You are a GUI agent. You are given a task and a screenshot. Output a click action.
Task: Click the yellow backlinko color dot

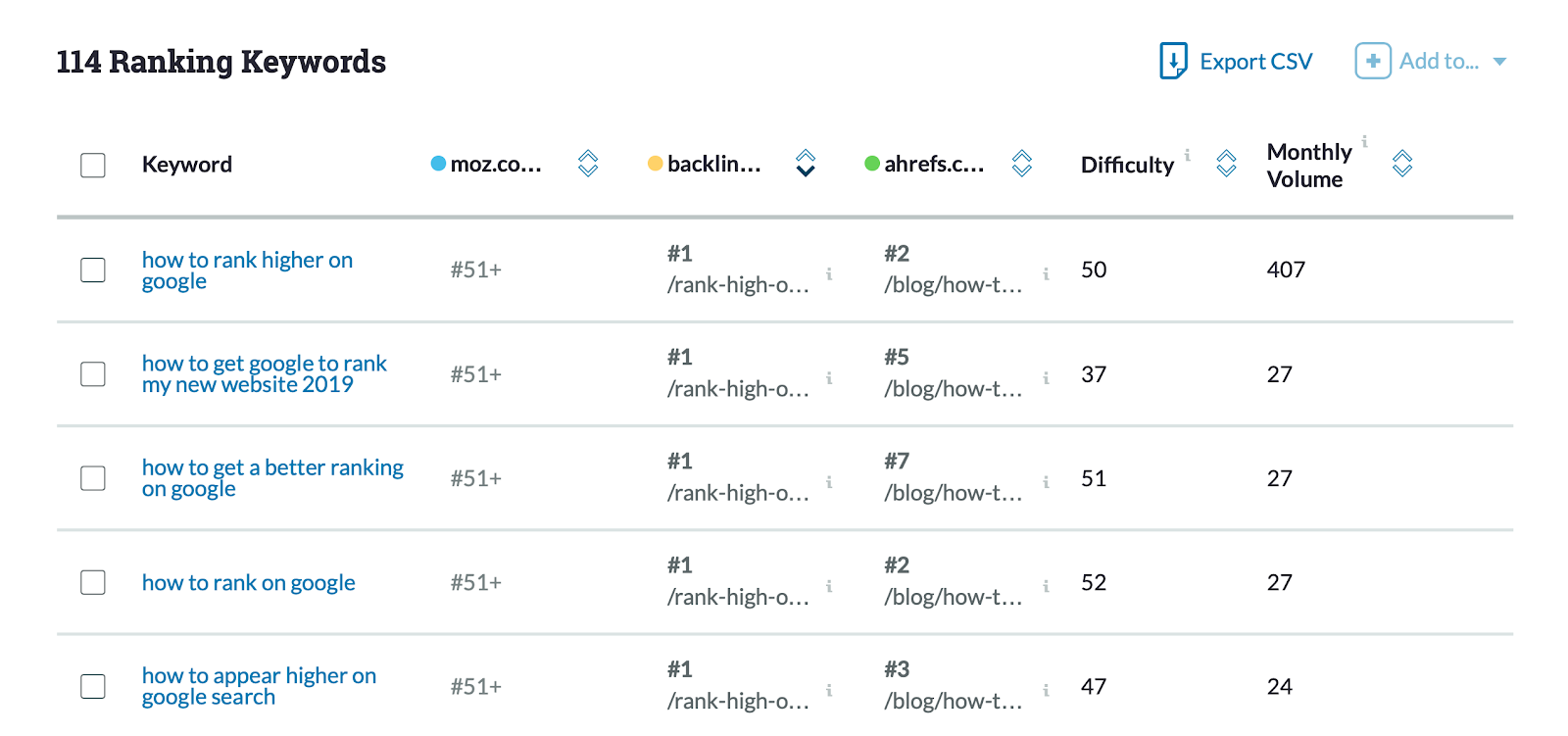click(x=655, y=164)
